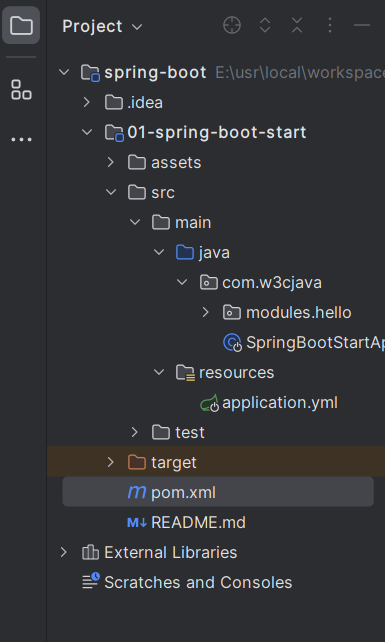Screen dimensions: 385x642
Task: Select the resources folder label
Action: 236,373
